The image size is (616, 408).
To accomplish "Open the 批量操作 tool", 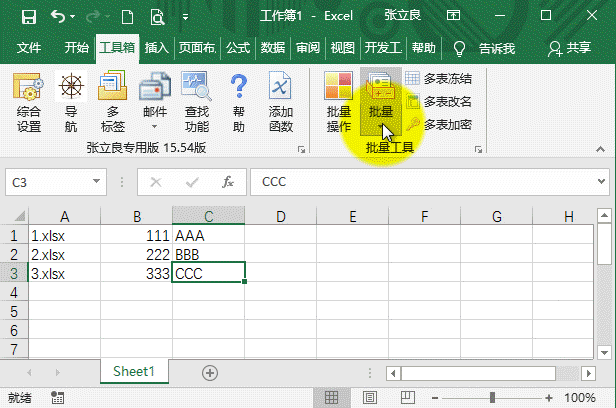I will point(339,103).
